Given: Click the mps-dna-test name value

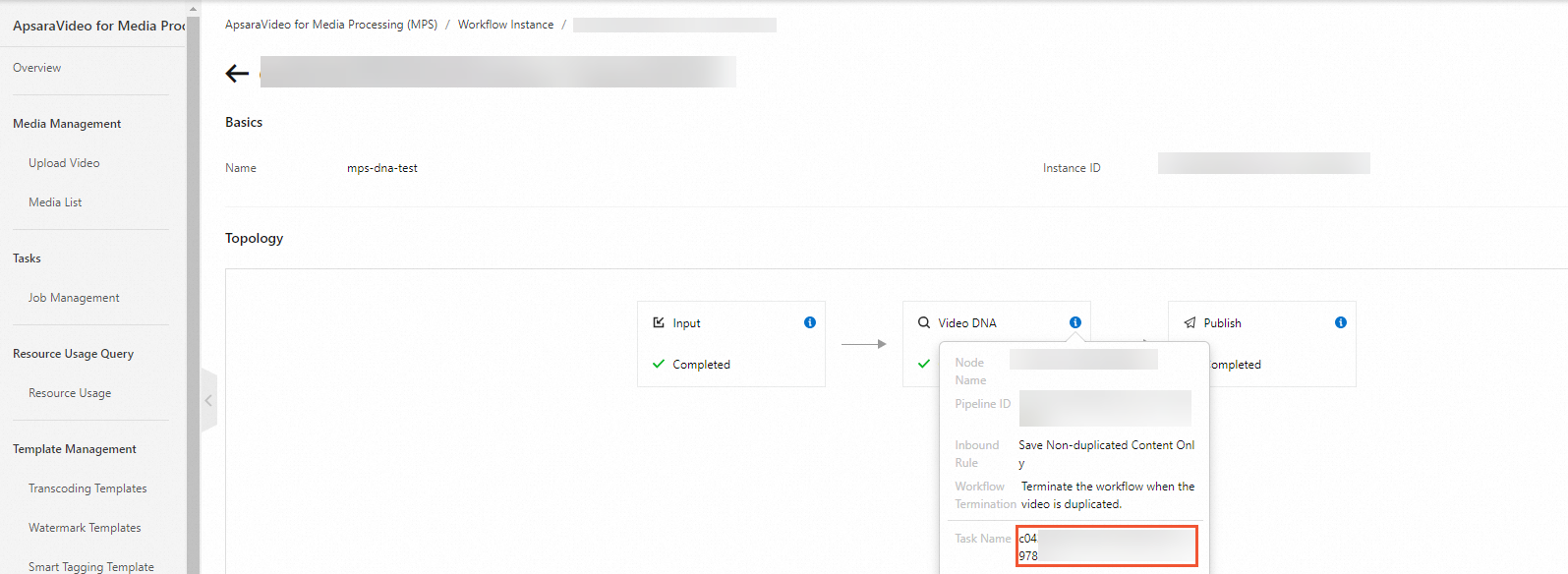Looking at the screenshot, I should click(x=382, y=168).
